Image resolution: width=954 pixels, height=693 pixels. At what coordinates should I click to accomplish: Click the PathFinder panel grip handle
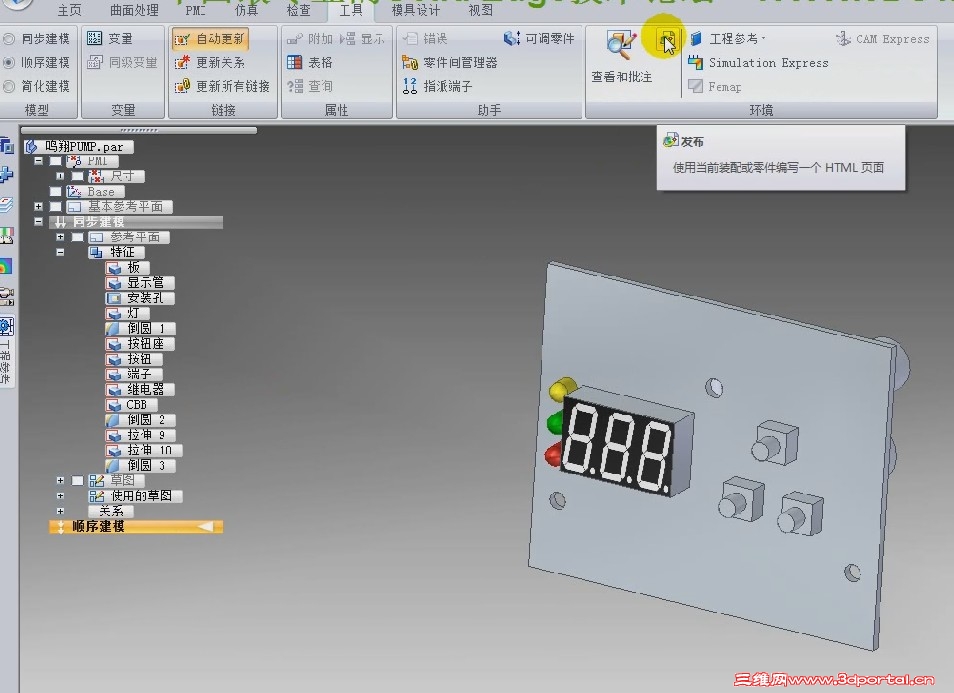139,130
